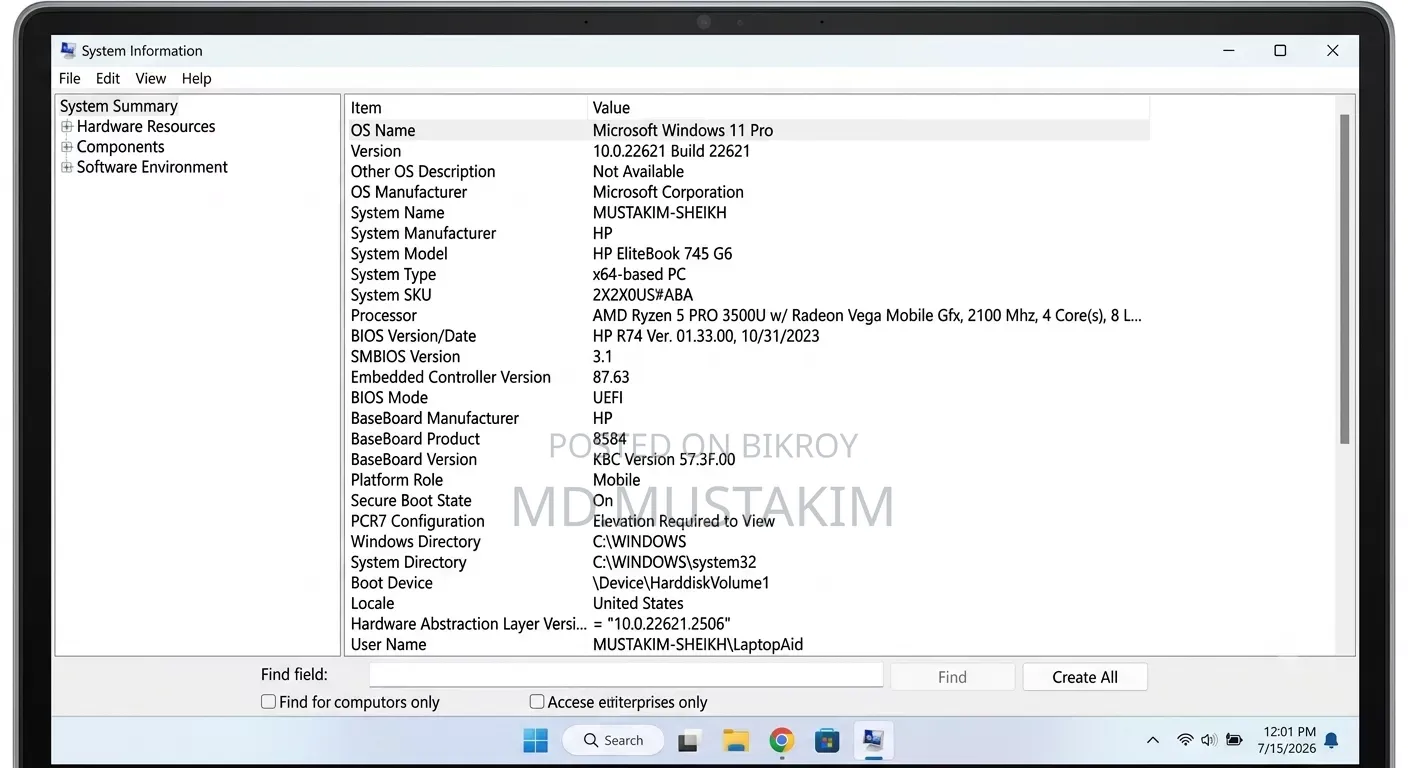Select the System Information taskbar icon
This screenshot has height=768, width=1408.
[873, 740]
